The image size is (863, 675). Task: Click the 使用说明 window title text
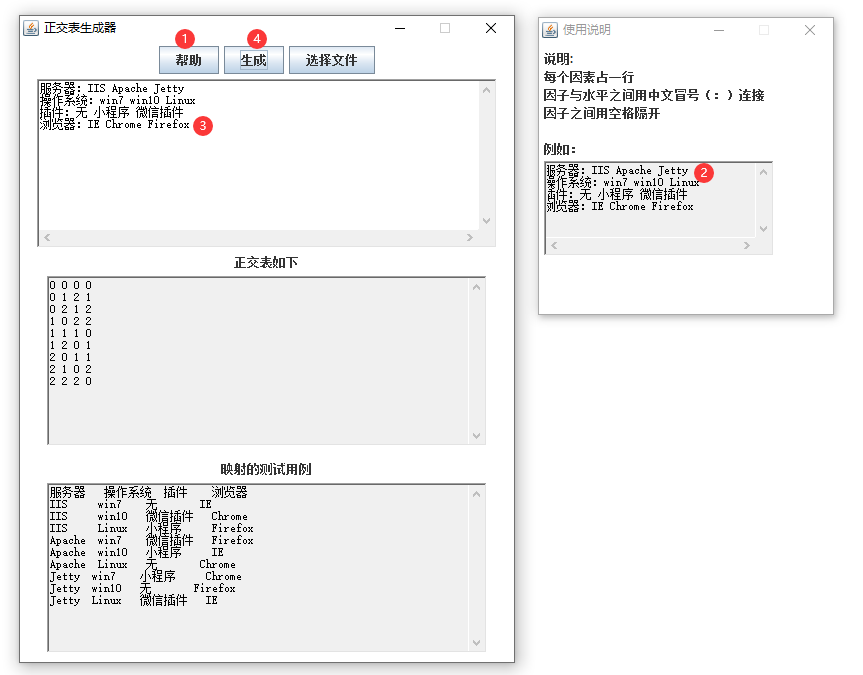(586, 30)
